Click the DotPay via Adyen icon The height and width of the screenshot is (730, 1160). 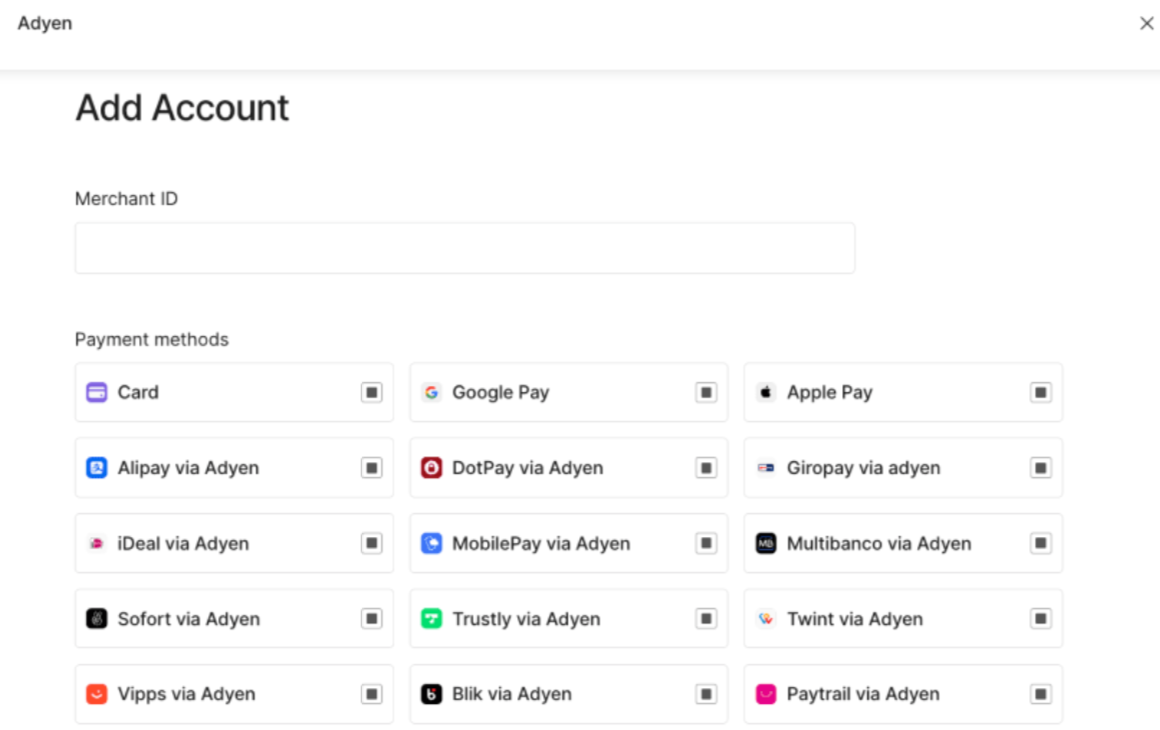(x=431, y=468)
